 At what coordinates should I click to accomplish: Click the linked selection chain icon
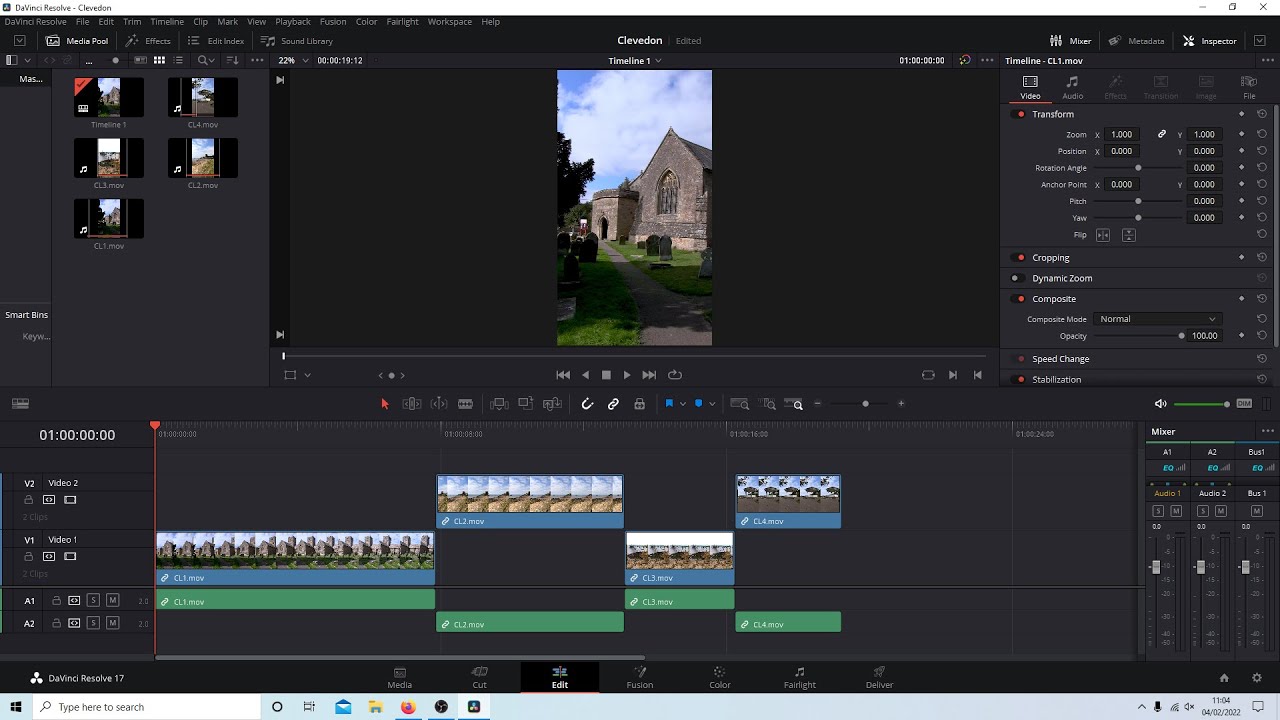pyautogui.click(x=613, y=404)
